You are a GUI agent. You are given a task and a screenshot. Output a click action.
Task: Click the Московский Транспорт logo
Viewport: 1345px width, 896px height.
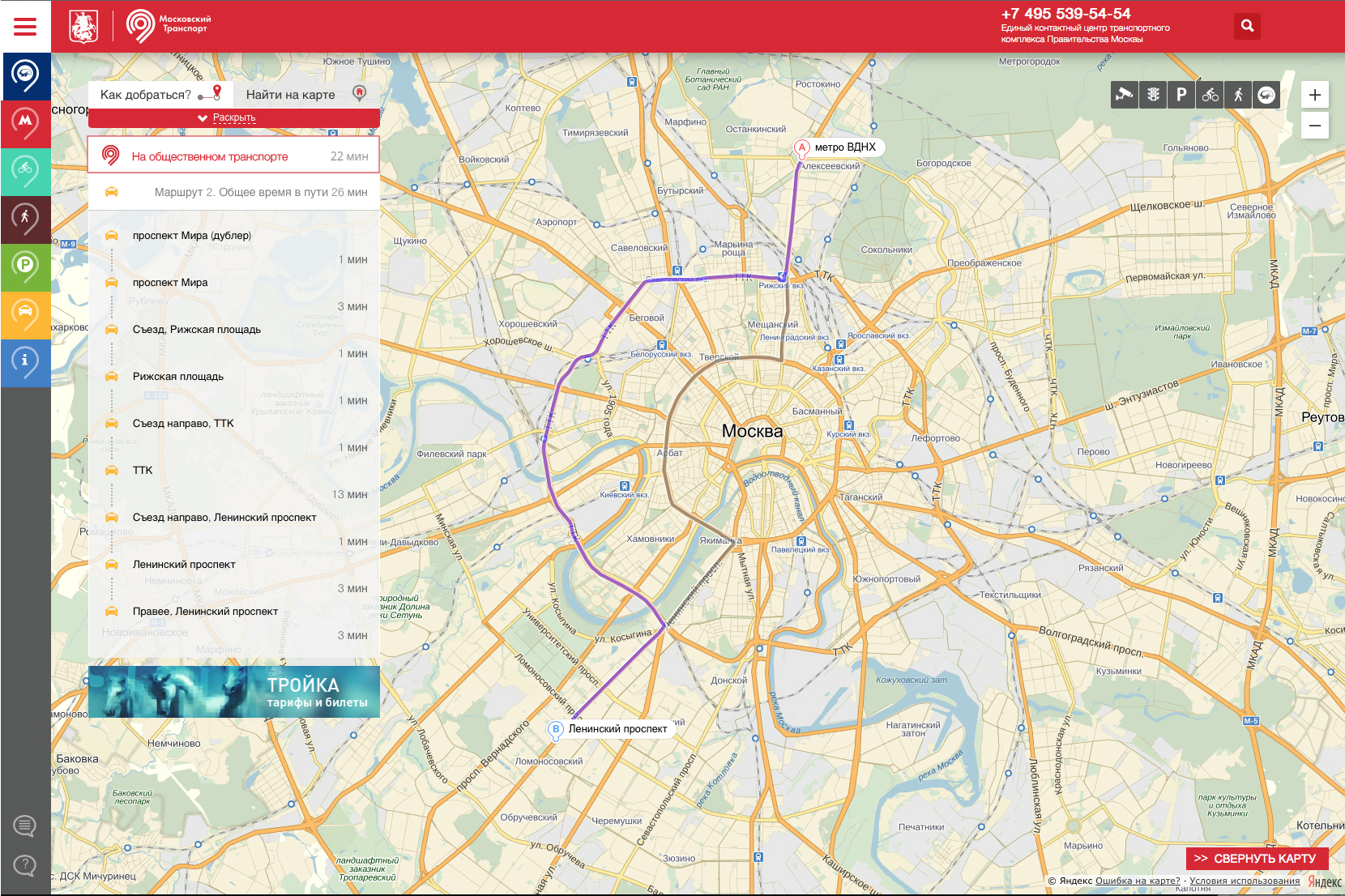click(x=169, y=27)
